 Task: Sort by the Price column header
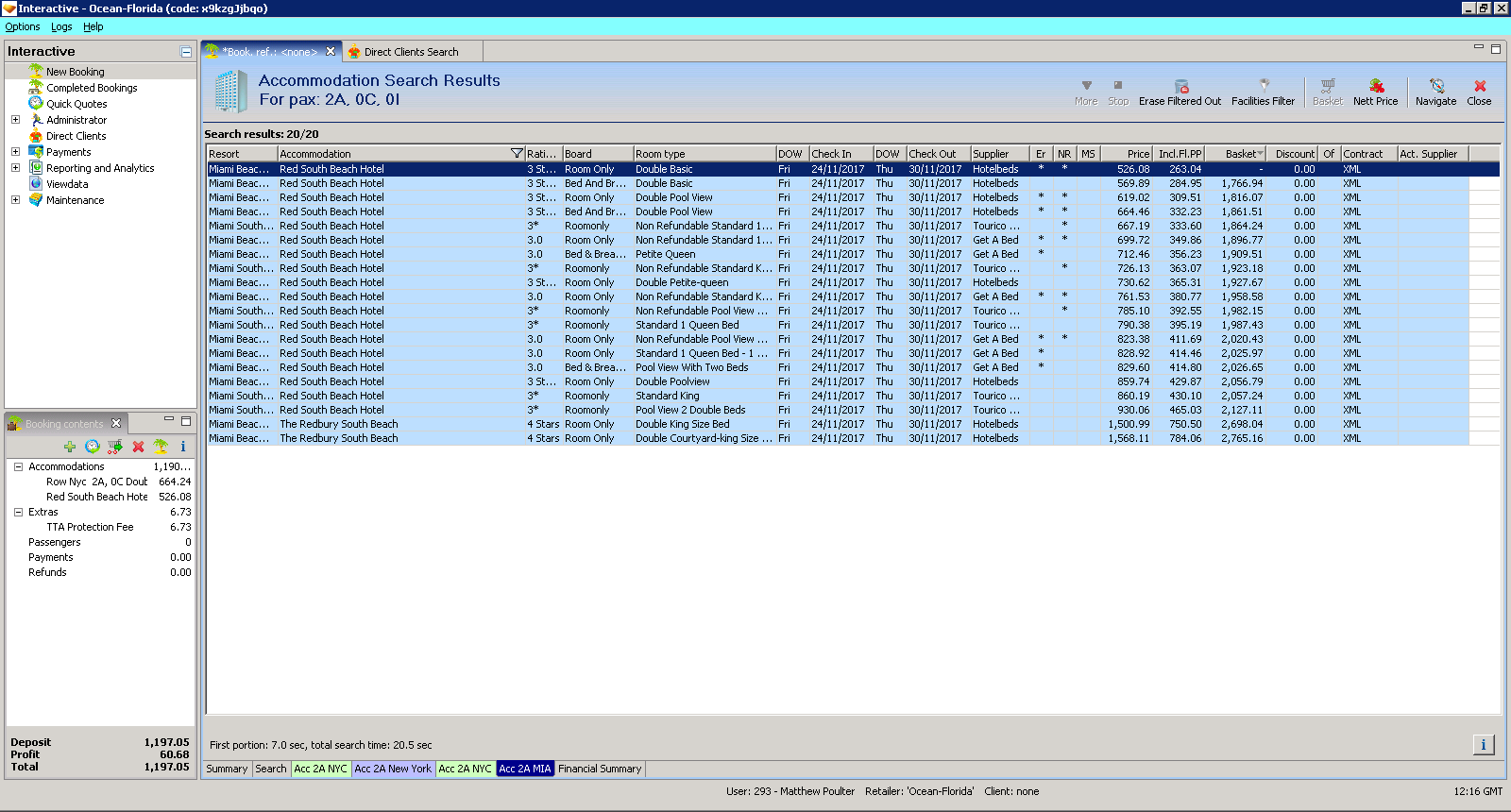1126,154
